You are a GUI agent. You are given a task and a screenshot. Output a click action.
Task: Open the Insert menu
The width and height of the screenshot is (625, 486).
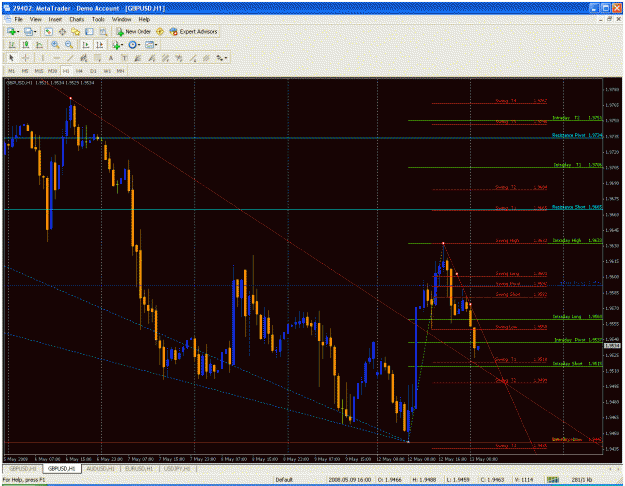pyautogui.click(x=55, y=19)
